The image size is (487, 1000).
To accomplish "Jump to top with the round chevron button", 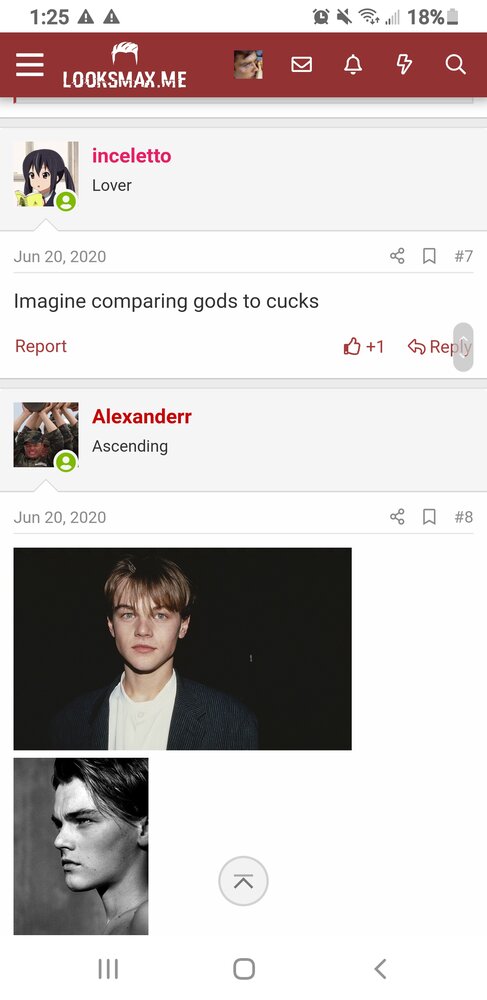I will coord(243,881).
